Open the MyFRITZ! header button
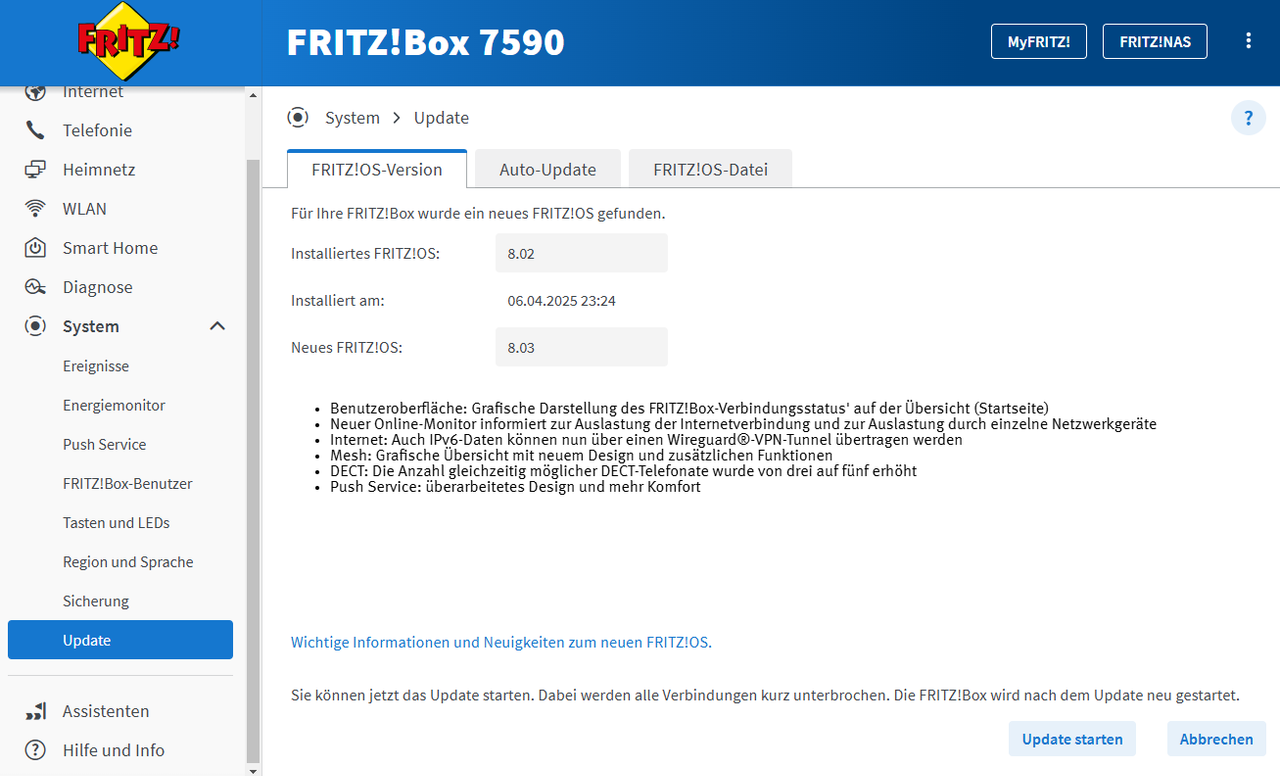The height and width of the screenshot is (776, 1280). click(x=1038, y=41)
